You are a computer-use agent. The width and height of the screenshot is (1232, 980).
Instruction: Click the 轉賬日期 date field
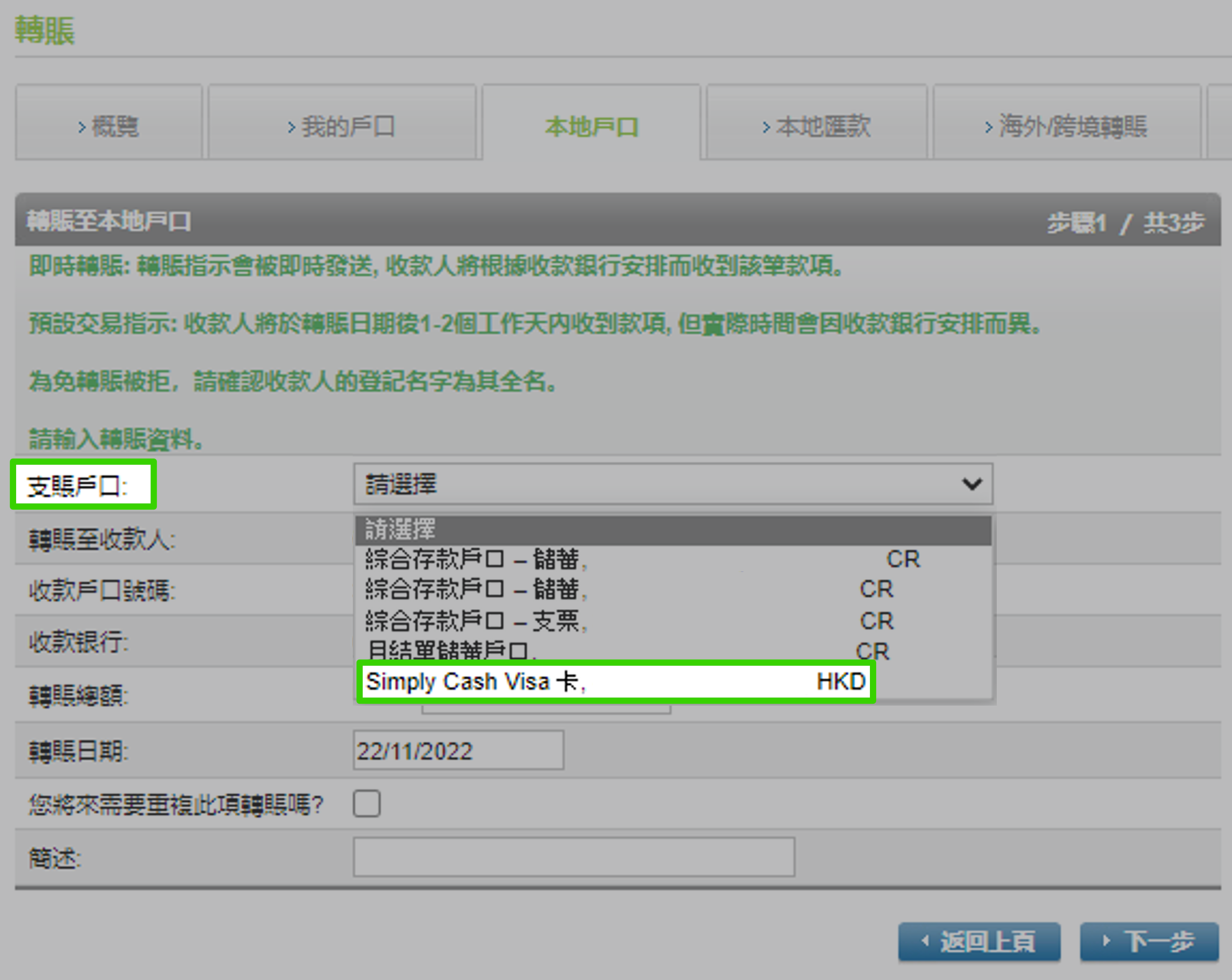point(459,750)
